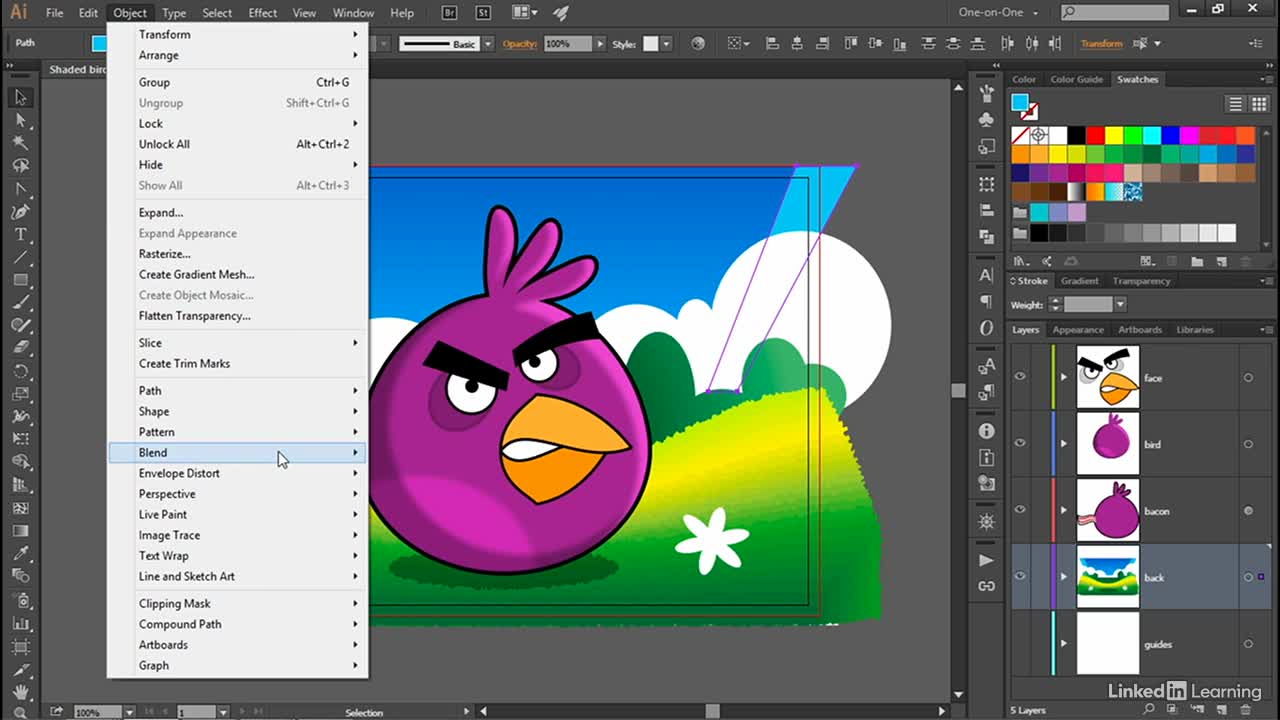Viewport: 1280px width, 720px height.
Task: Select the Lasso tool
Action: [20, 166]
